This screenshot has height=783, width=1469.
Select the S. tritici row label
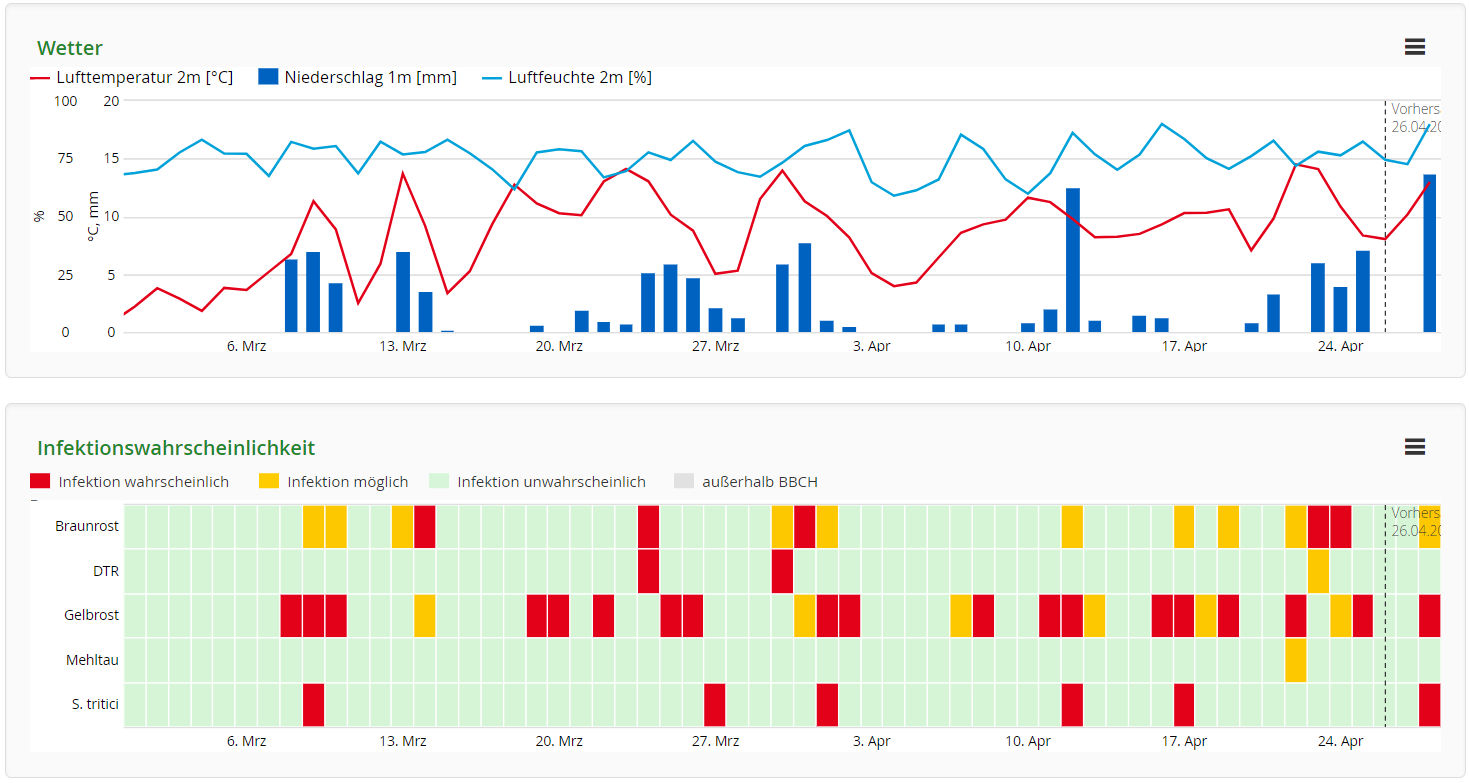[96, 704]
